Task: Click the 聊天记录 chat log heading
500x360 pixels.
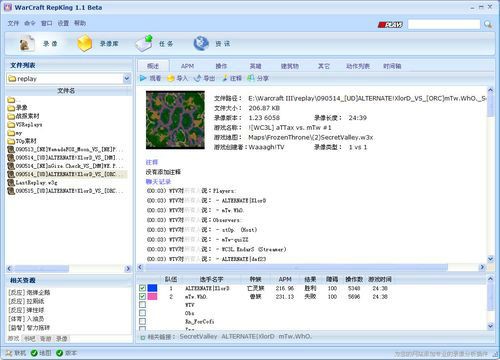Action: point(158,182)
